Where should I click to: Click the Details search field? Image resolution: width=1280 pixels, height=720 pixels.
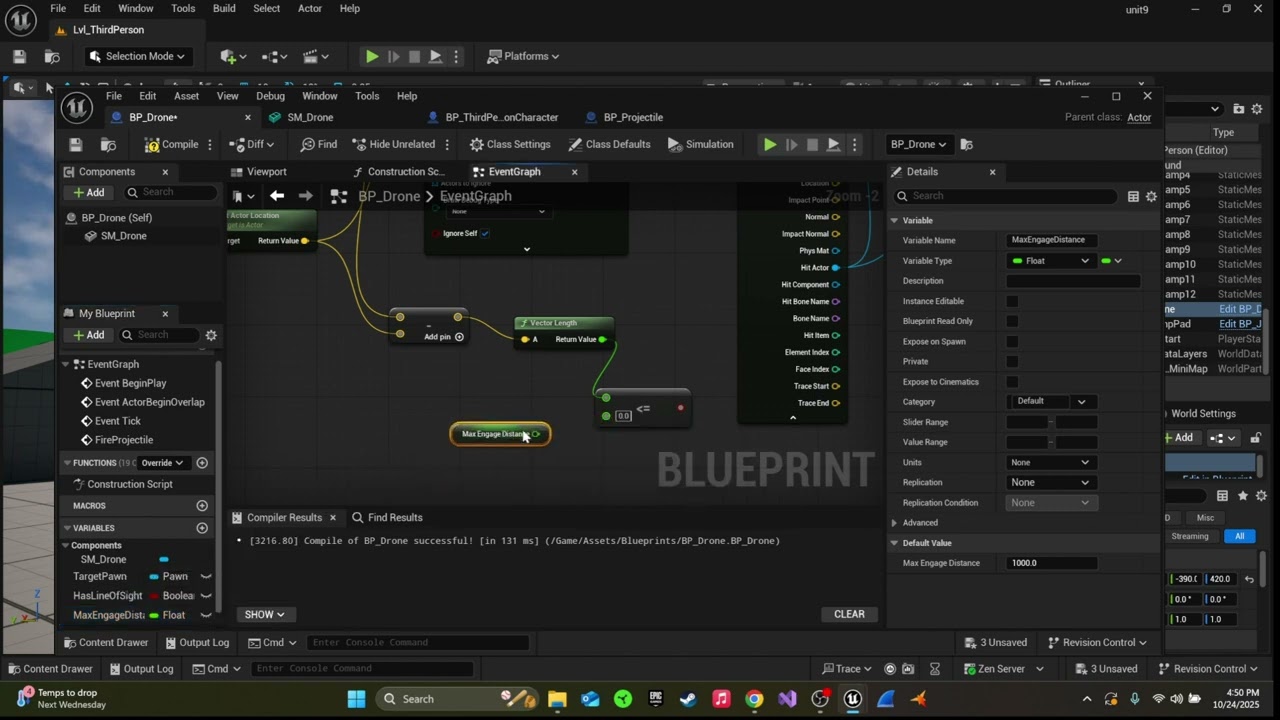(1005, 196)
